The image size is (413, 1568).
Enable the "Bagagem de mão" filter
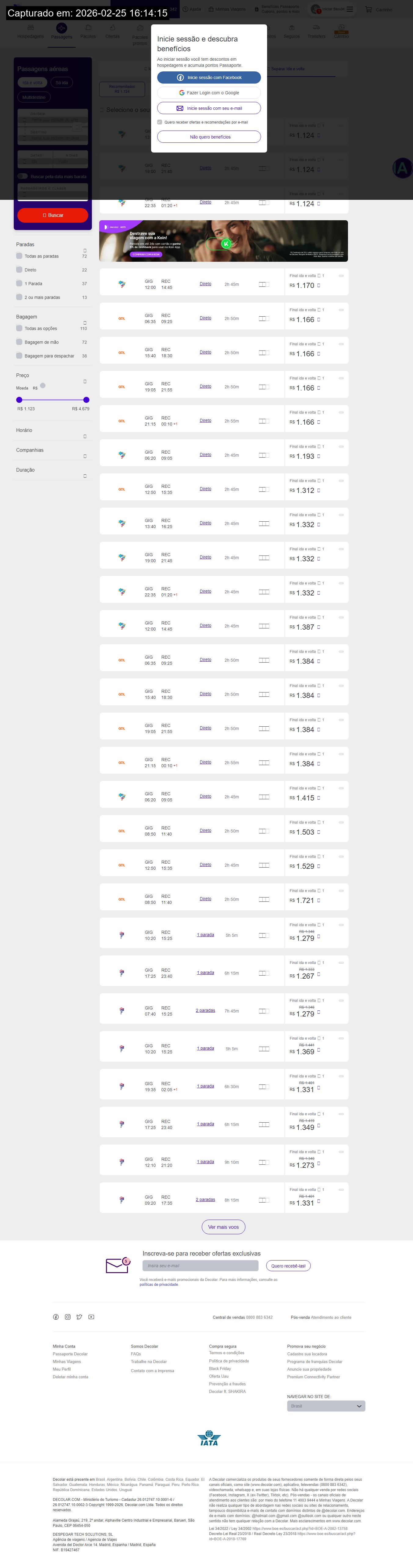tap(20, 342)
